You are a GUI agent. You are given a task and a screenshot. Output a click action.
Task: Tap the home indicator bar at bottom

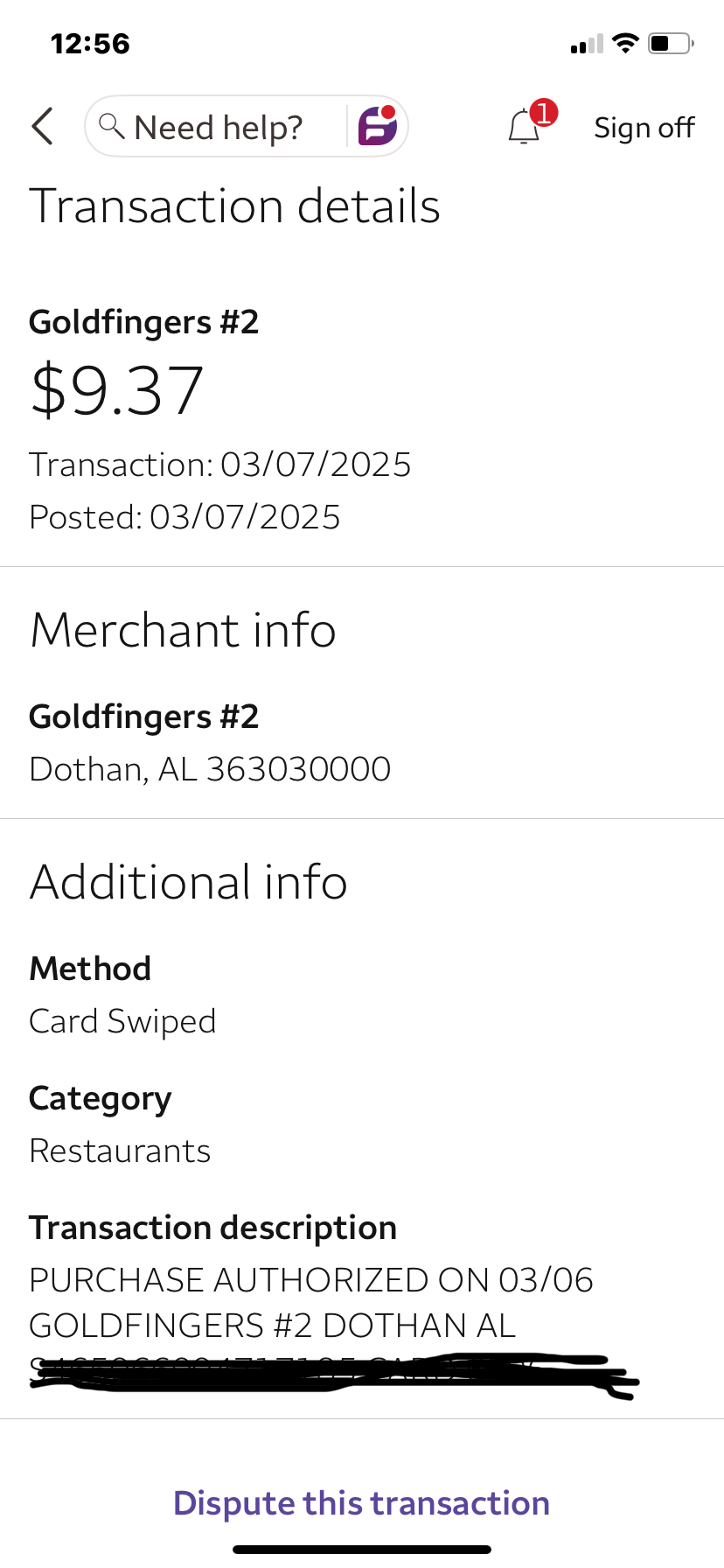361,1550
